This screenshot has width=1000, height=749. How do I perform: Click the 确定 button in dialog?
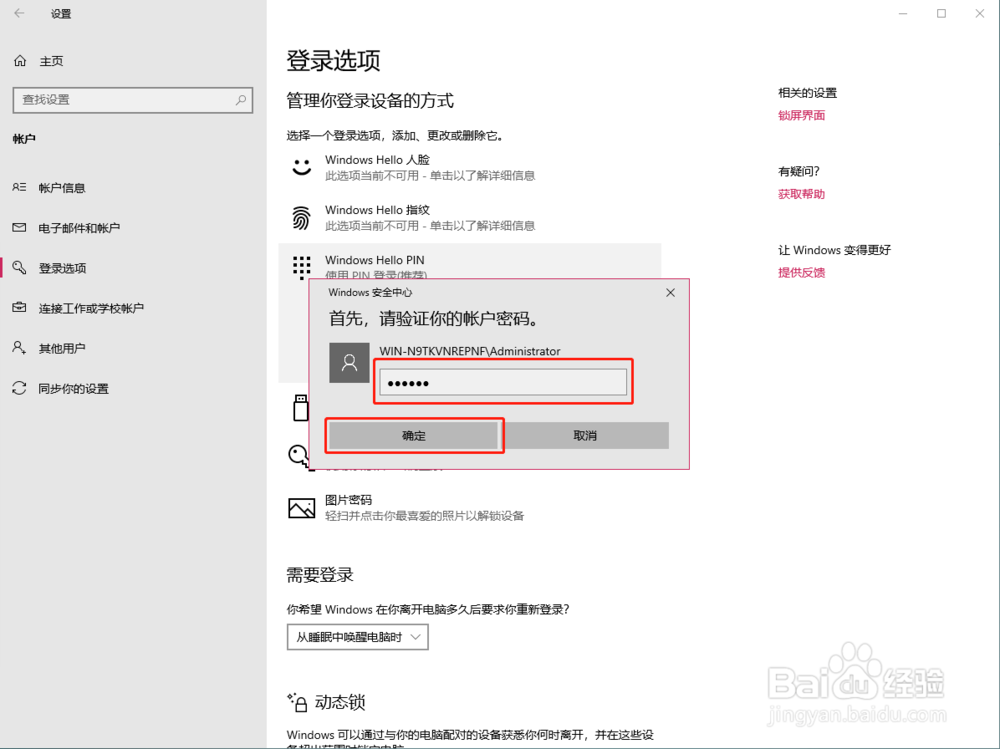(x=414, y=436)
